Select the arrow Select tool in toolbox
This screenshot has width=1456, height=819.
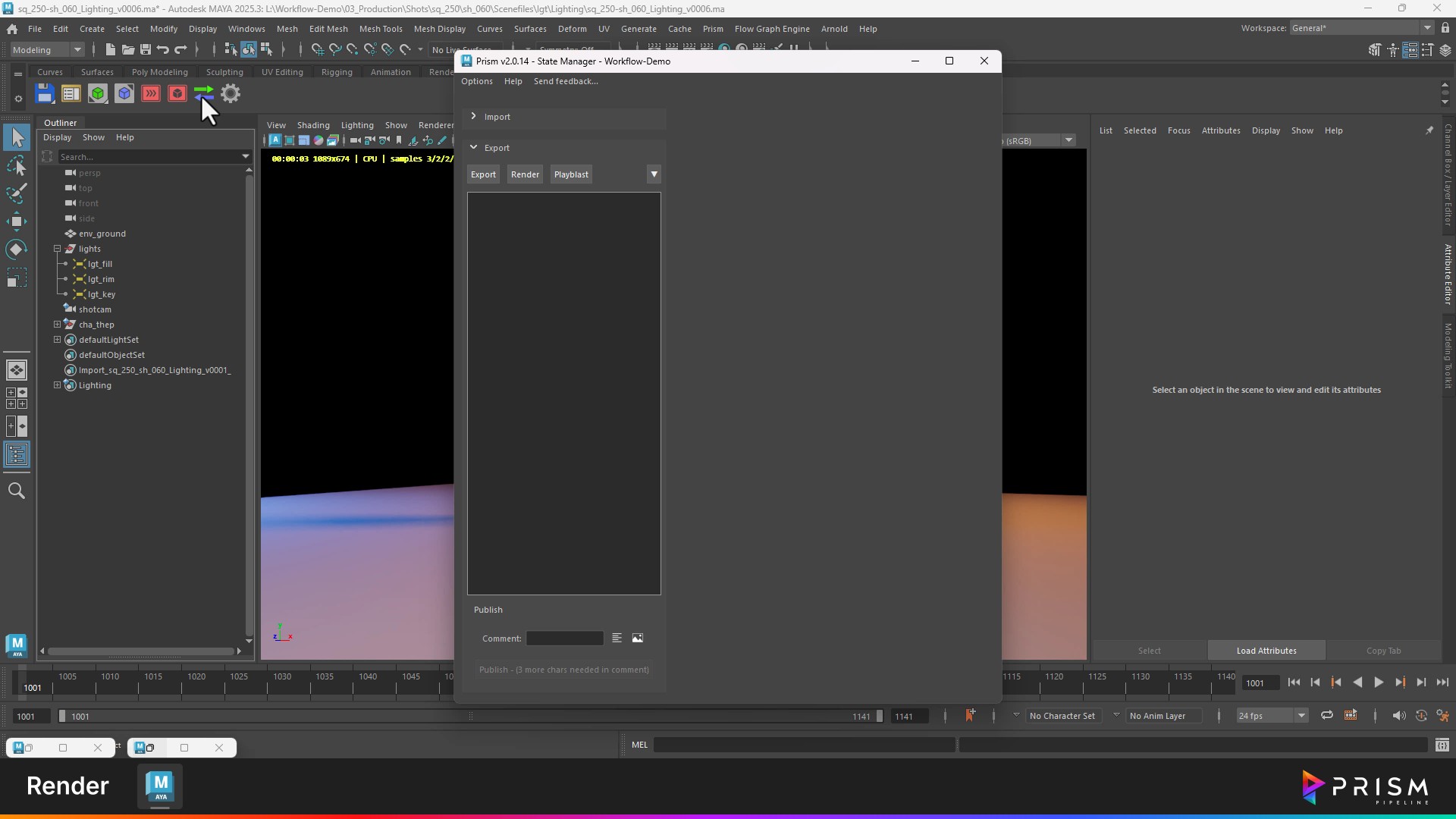[x=17, y=137]
